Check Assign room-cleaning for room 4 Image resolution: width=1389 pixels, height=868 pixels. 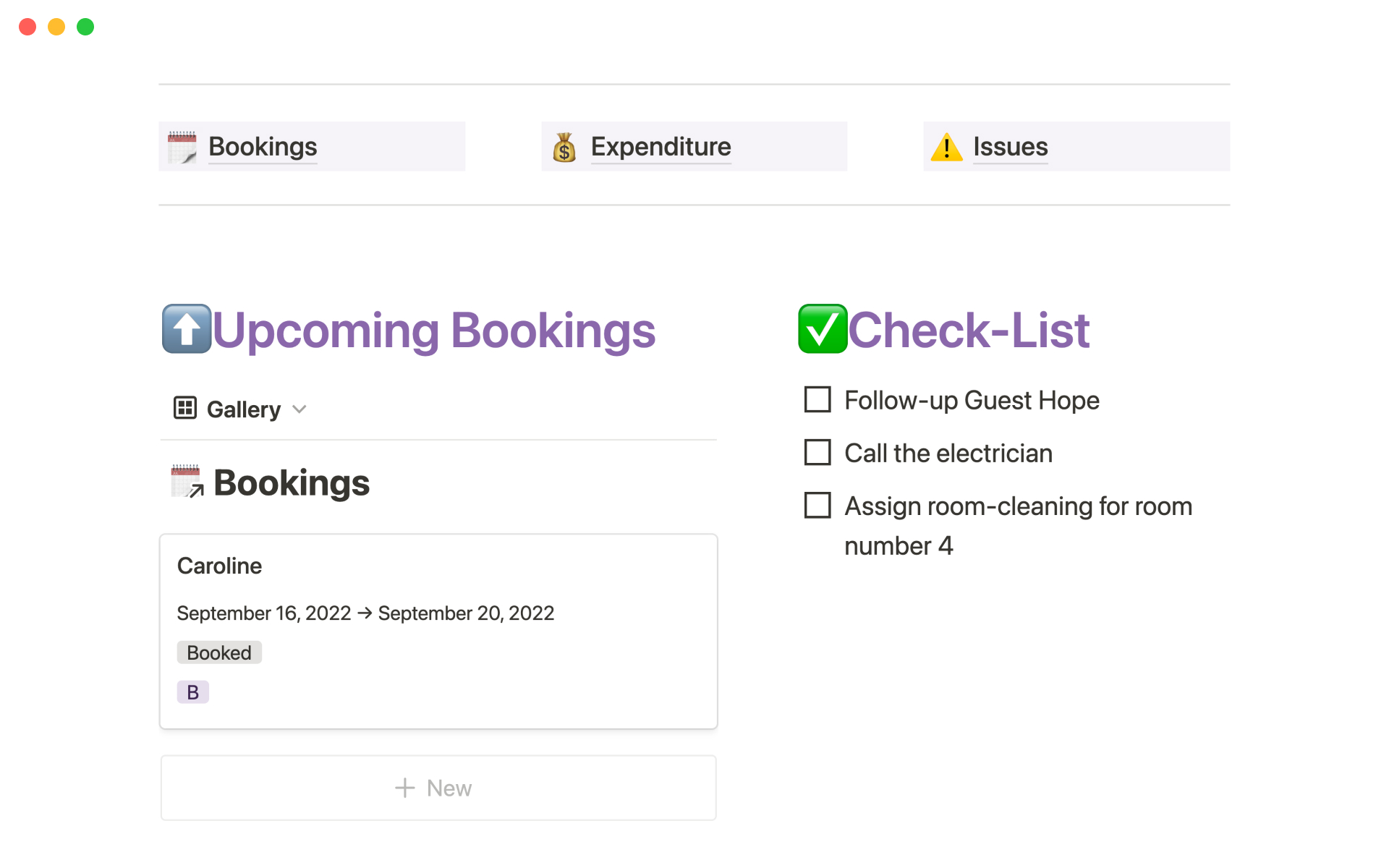pyautogui.click(x=817, y=505)
